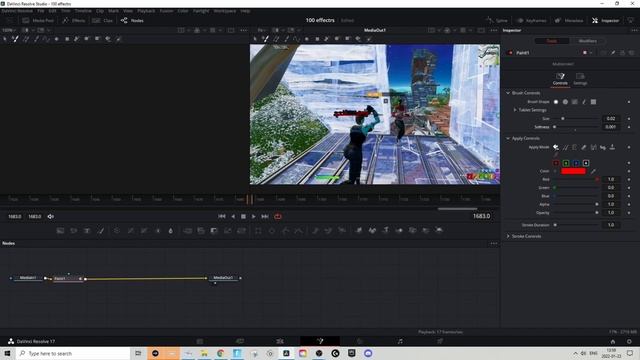Toggle the Nodes panel button
The height and width of the screenshot is (360, 640).
[132, 20]
